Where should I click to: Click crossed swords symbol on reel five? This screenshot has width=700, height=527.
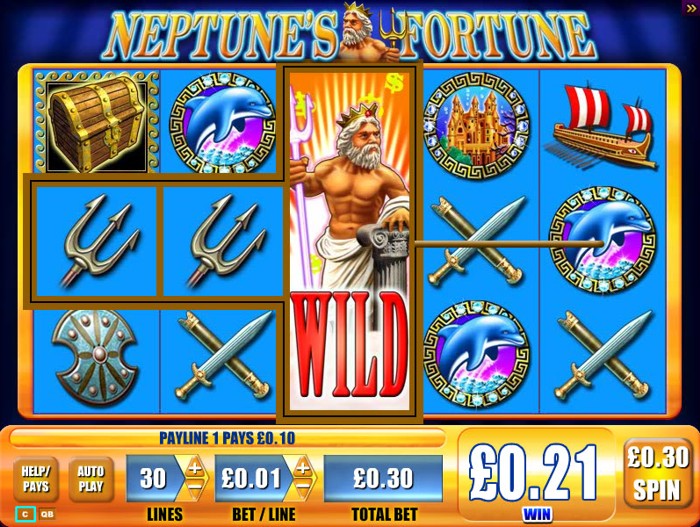coord(604,355)
